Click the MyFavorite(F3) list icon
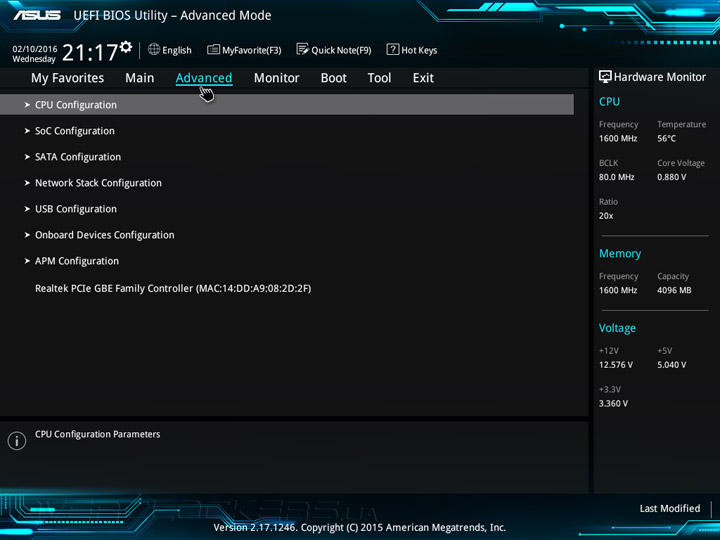 [x=213, y=50]
